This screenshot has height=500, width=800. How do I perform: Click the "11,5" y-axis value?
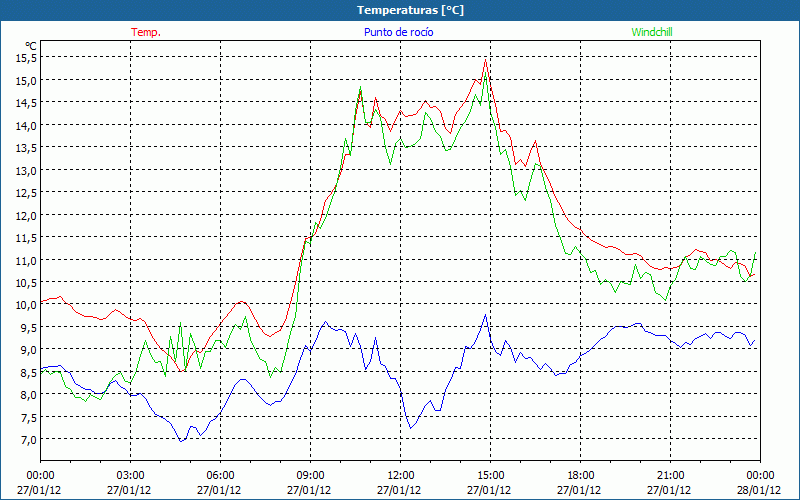[x=27, y=237]
